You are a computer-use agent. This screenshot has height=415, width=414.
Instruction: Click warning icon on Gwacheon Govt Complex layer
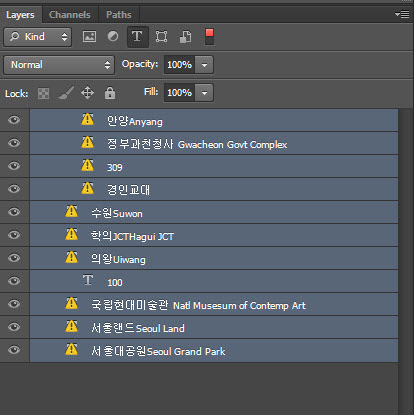coord(88,143)
